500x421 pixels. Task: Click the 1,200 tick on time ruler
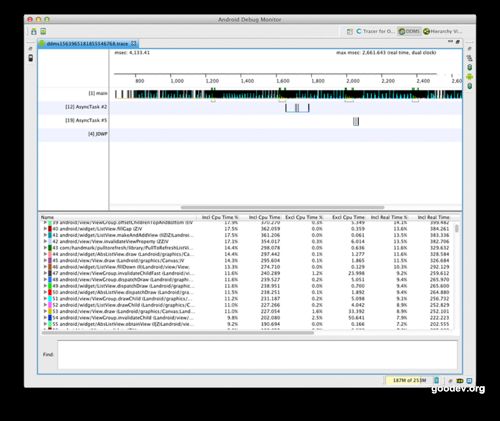pos(212,81)
